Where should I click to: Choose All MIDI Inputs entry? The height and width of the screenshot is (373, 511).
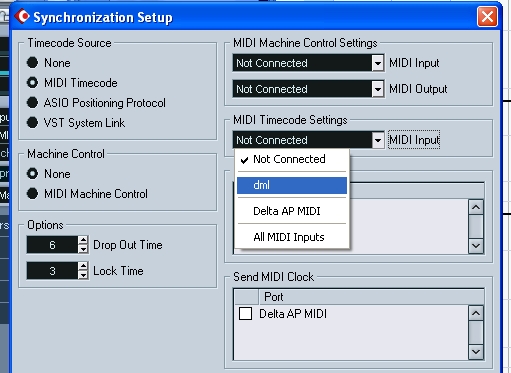(292, 237)
